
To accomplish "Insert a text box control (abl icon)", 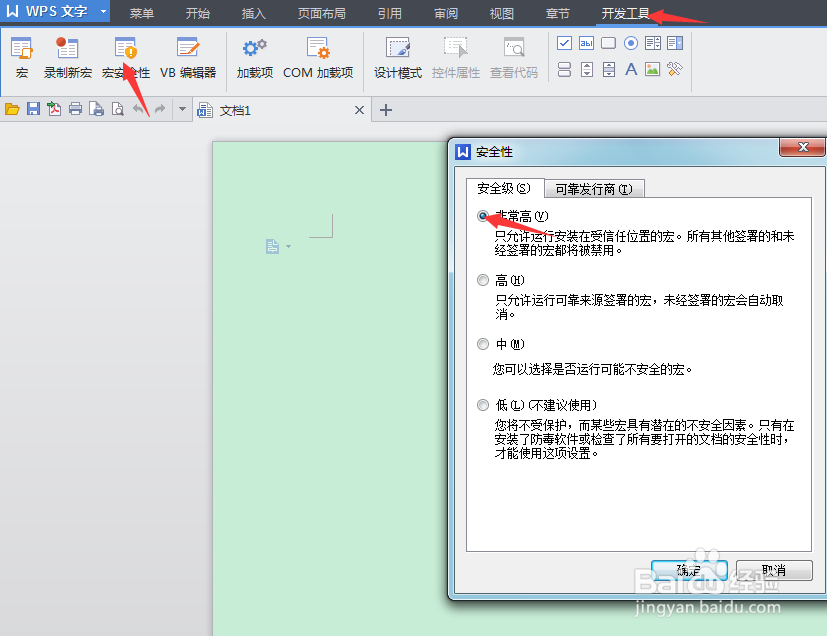I will pyautogui.click(x=587, y=43).
